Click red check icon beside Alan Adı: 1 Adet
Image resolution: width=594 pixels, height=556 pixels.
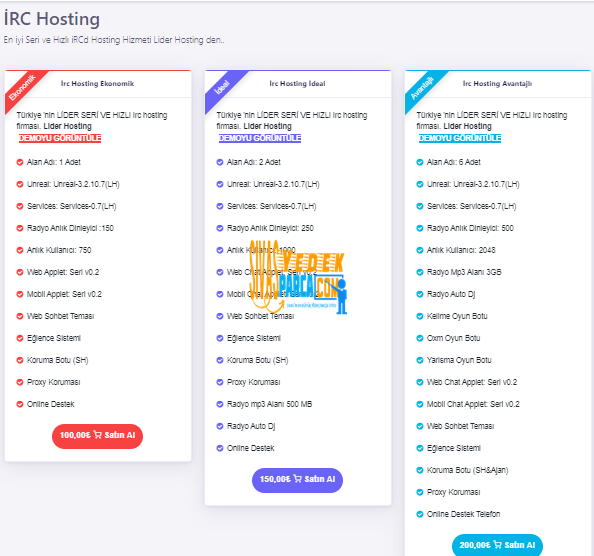(x=20, y=162)
